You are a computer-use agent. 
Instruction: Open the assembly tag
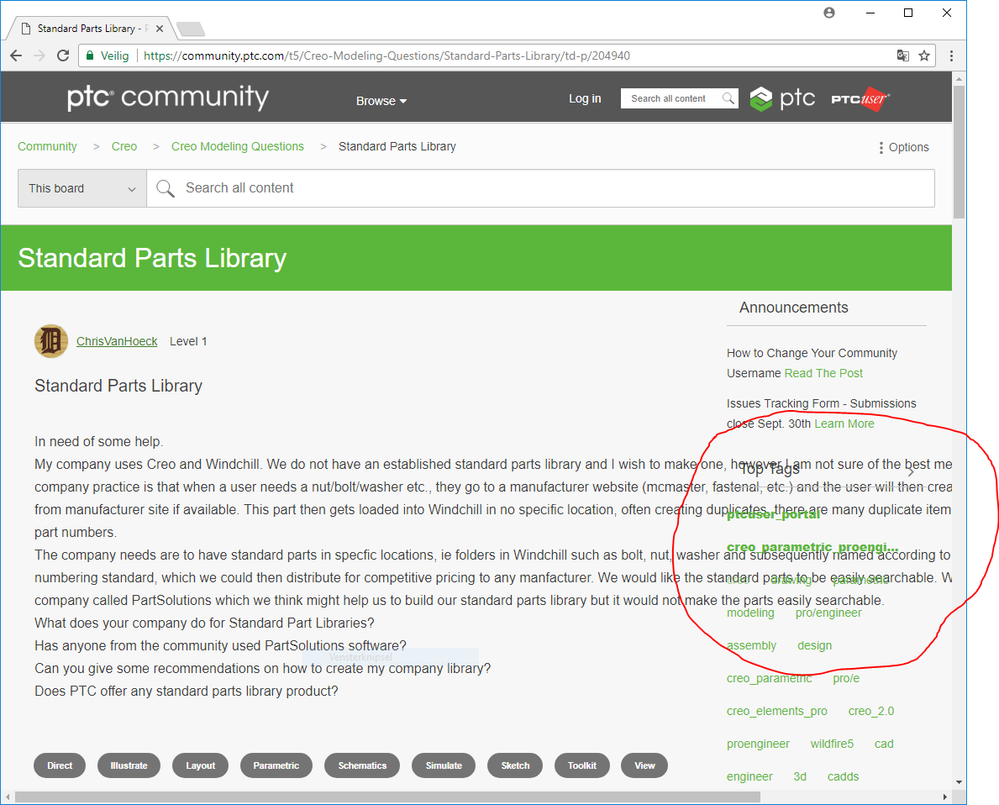click(x=752, y=646)
